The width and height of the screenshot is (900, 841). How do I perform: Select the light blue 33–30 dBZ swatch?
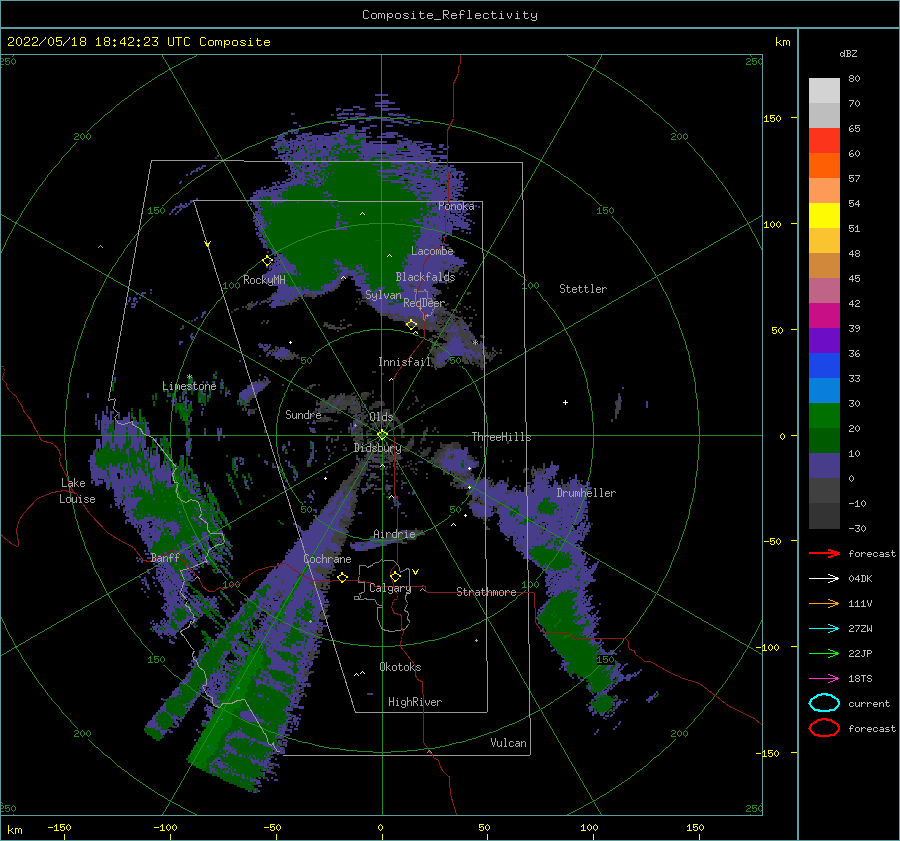tap(824, 391)
